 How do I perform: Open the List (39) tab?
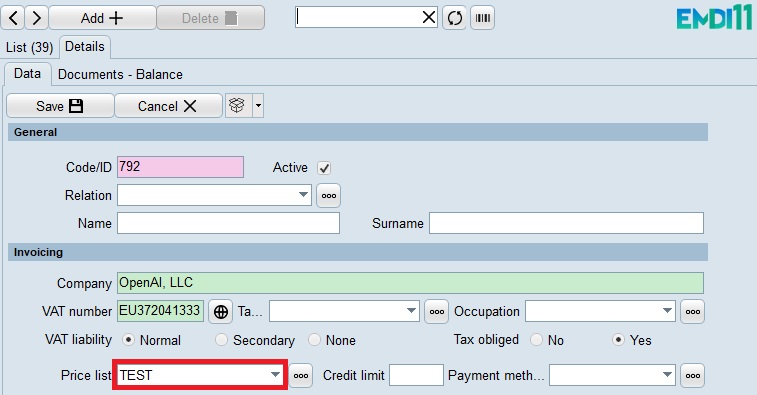(29, 47)
